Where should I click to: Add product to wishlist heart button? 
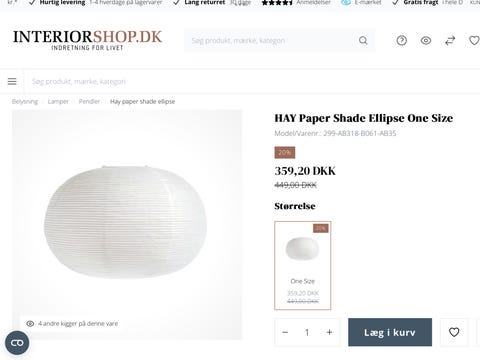454,332
